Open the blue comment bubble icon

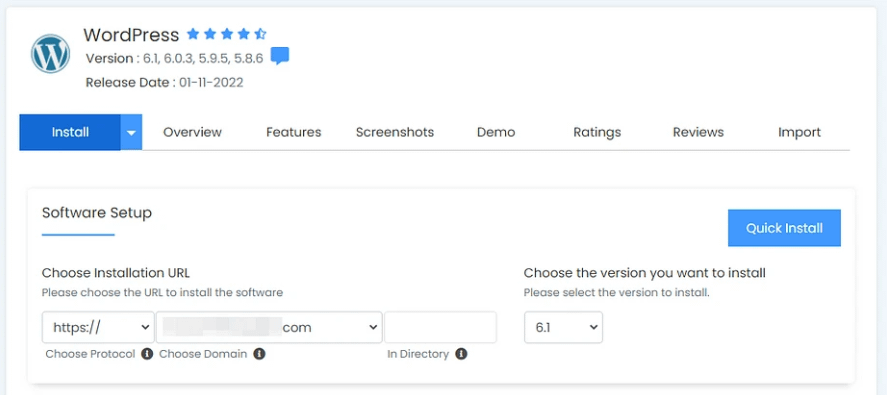280,56
